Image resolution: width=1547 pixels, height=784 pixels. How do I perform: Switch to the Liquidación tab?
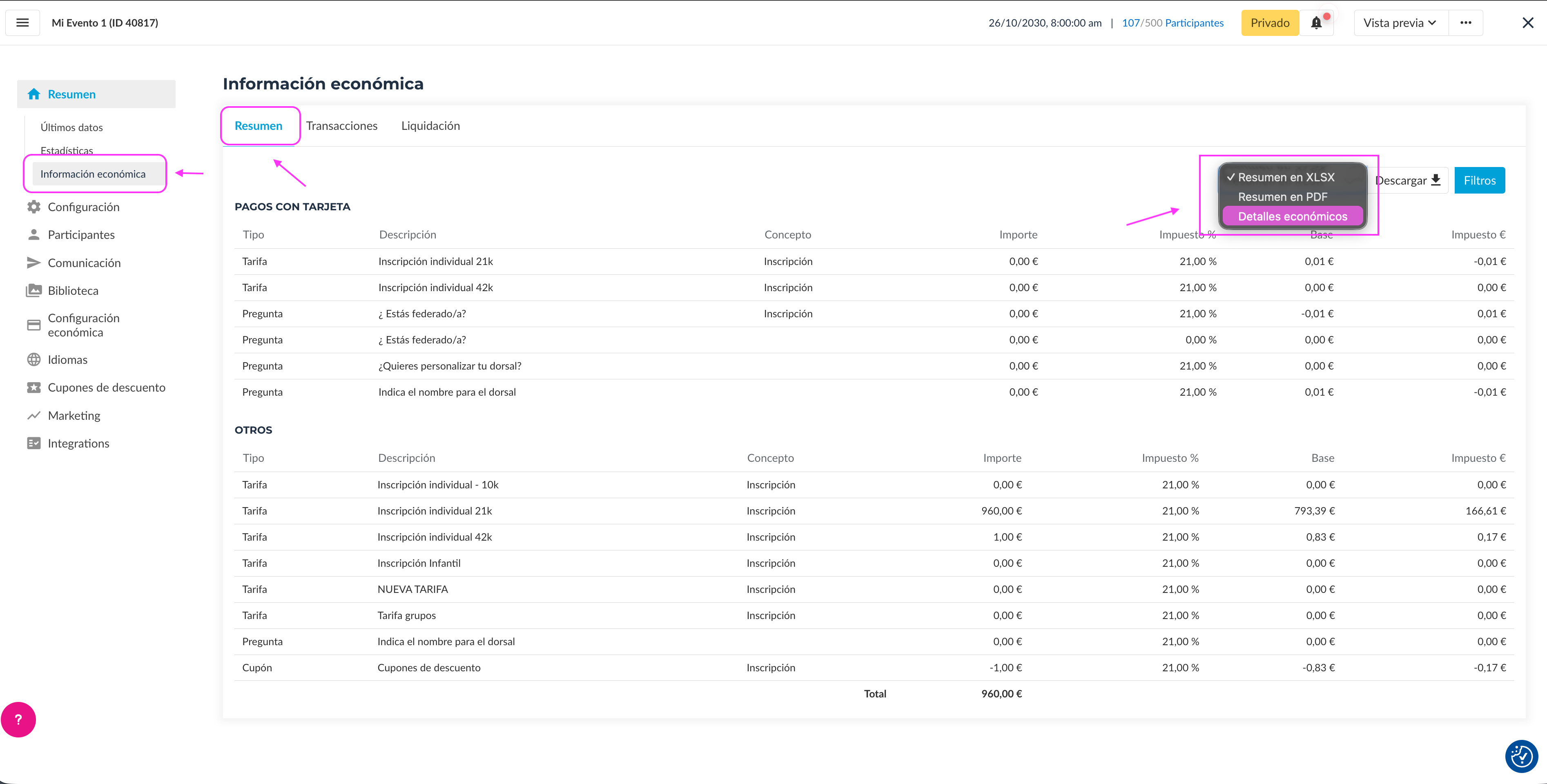[x=430, y=125]
